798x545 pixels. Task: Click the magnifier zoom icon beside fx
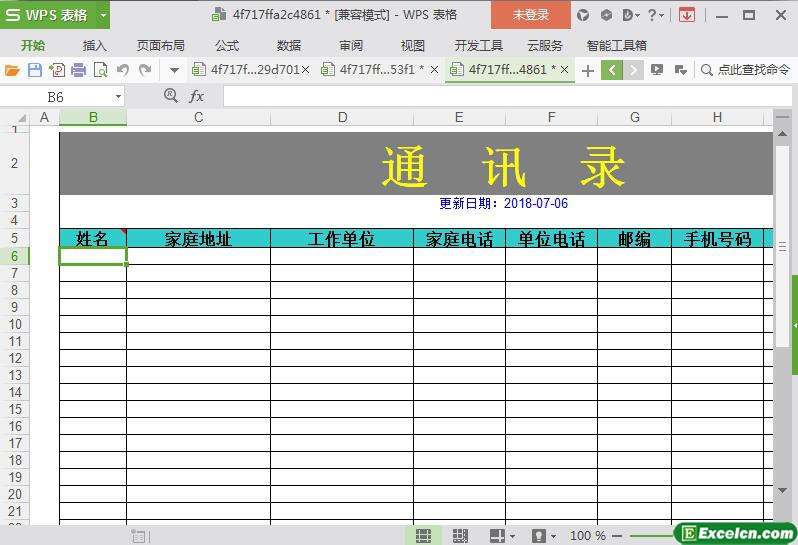click(171, 95)
